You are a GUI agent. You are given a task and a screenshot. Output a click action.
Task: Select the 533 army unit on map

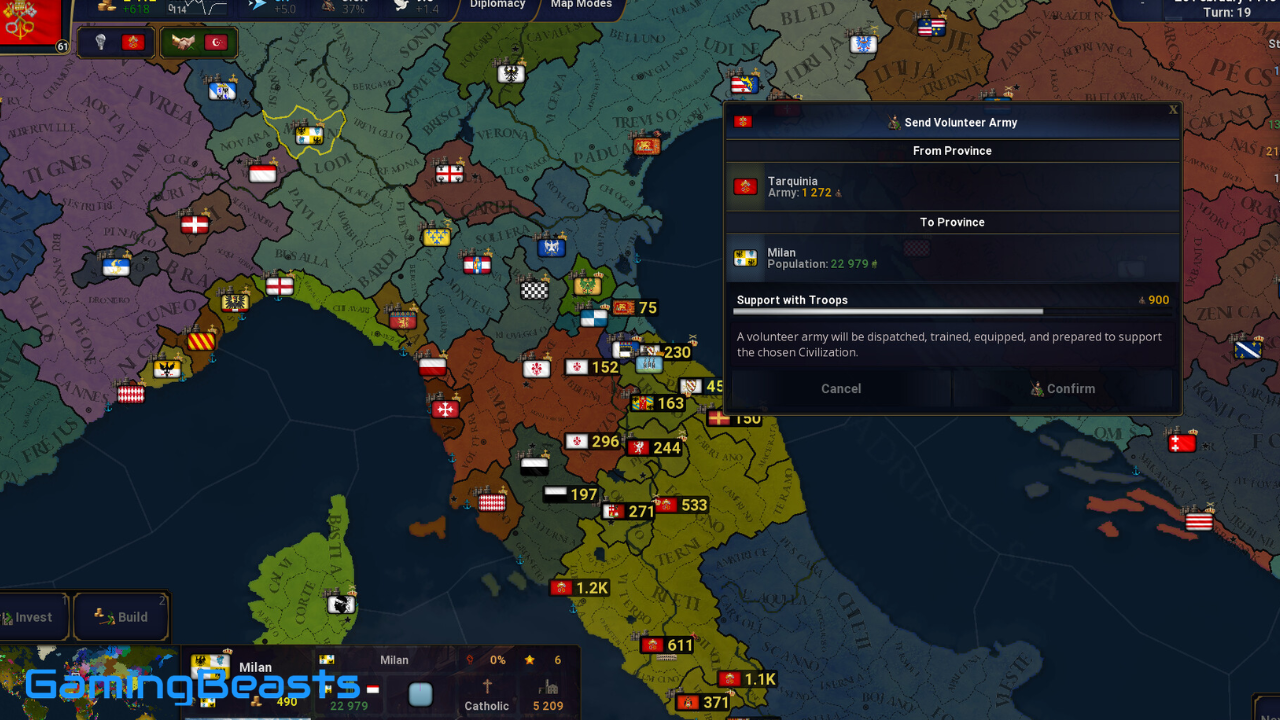point(682,505)
